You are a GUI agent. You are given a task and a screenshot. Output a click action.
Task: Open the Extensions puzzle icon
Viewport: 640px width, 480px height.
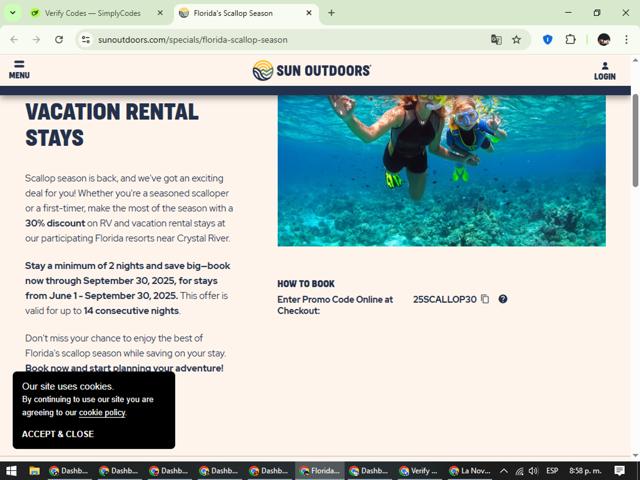(x=571, y=40)
